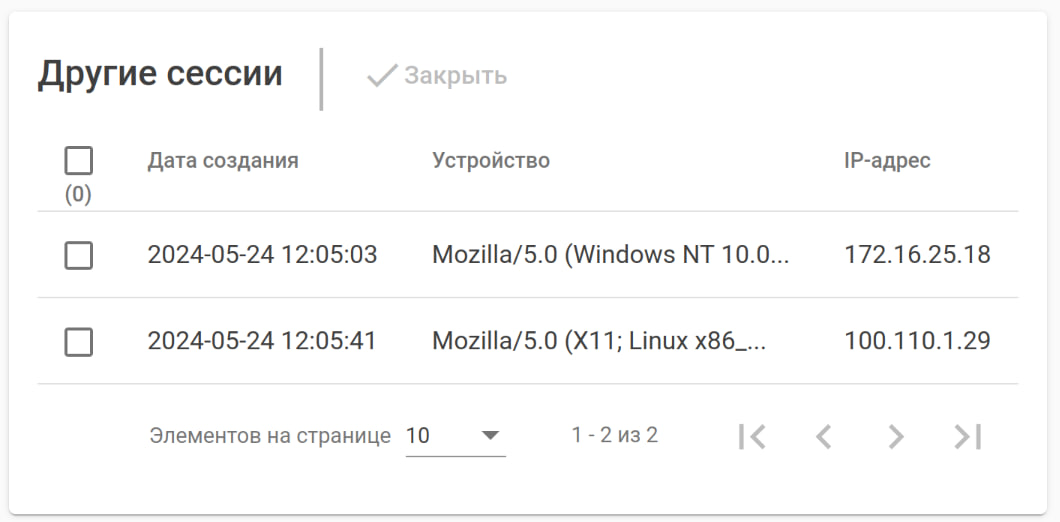Click the IP-адрес column header
Screen dimensions: 1060x522
click(887, 160)
